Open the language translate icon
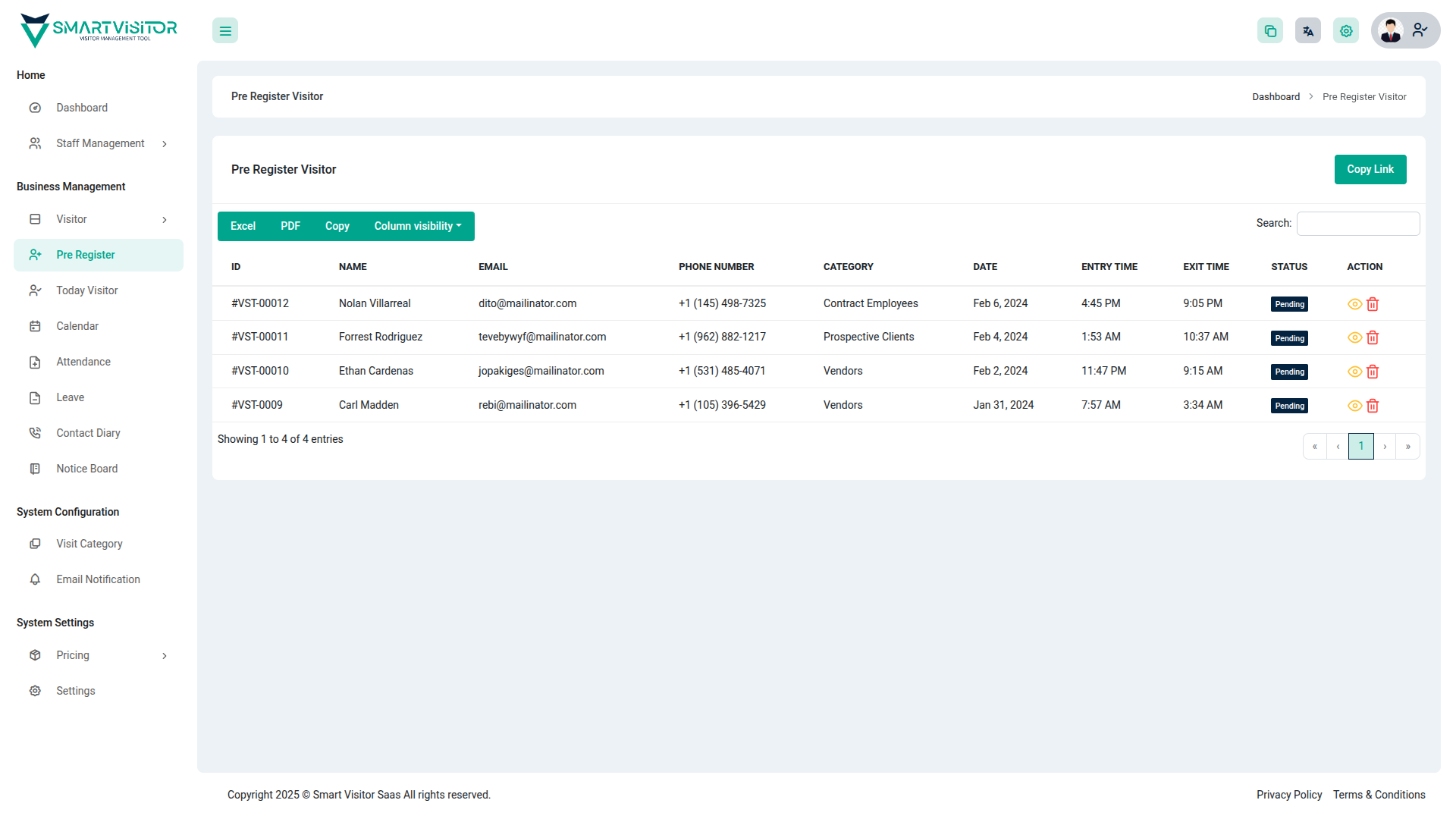 [x=1308, y=31]
